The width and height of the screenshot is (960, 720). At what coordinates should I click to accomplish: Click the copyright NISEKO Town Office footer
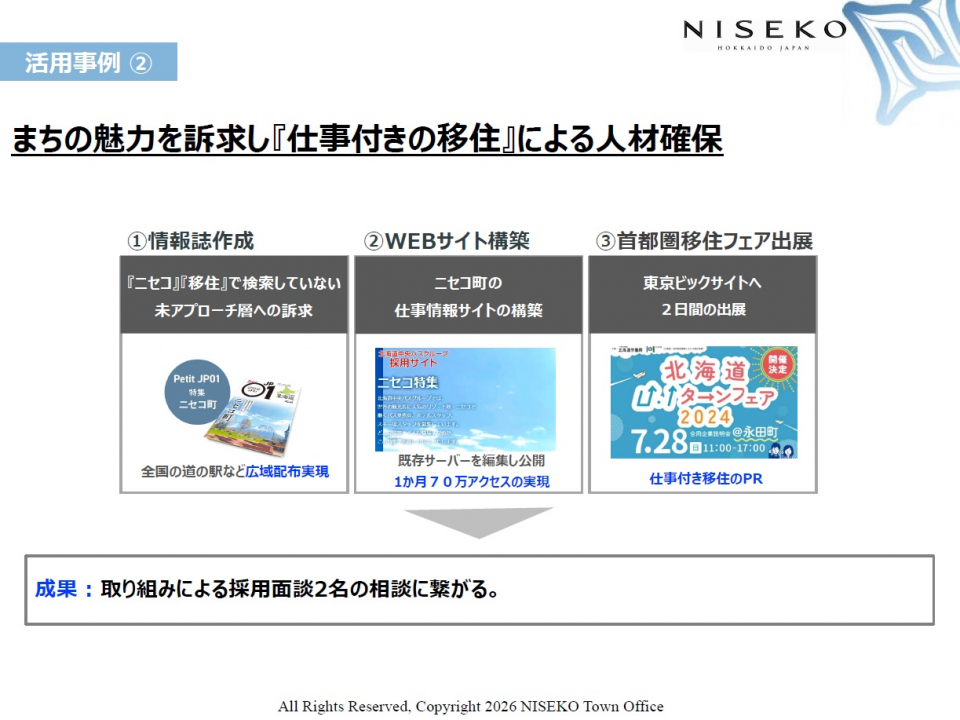[470, 706]
